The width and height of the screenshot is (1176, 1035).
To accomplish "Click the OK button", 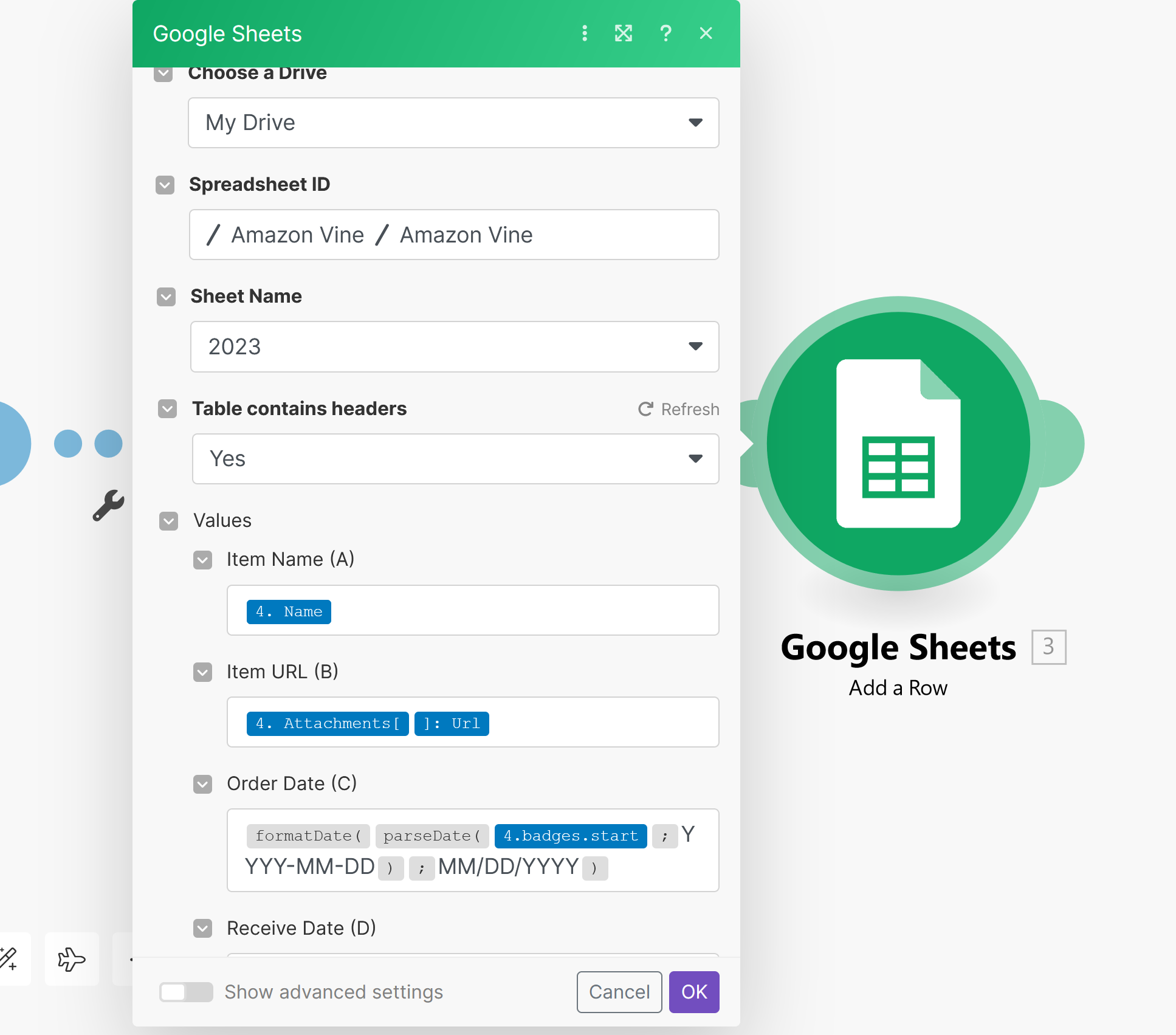I will [x=693, y=992].
